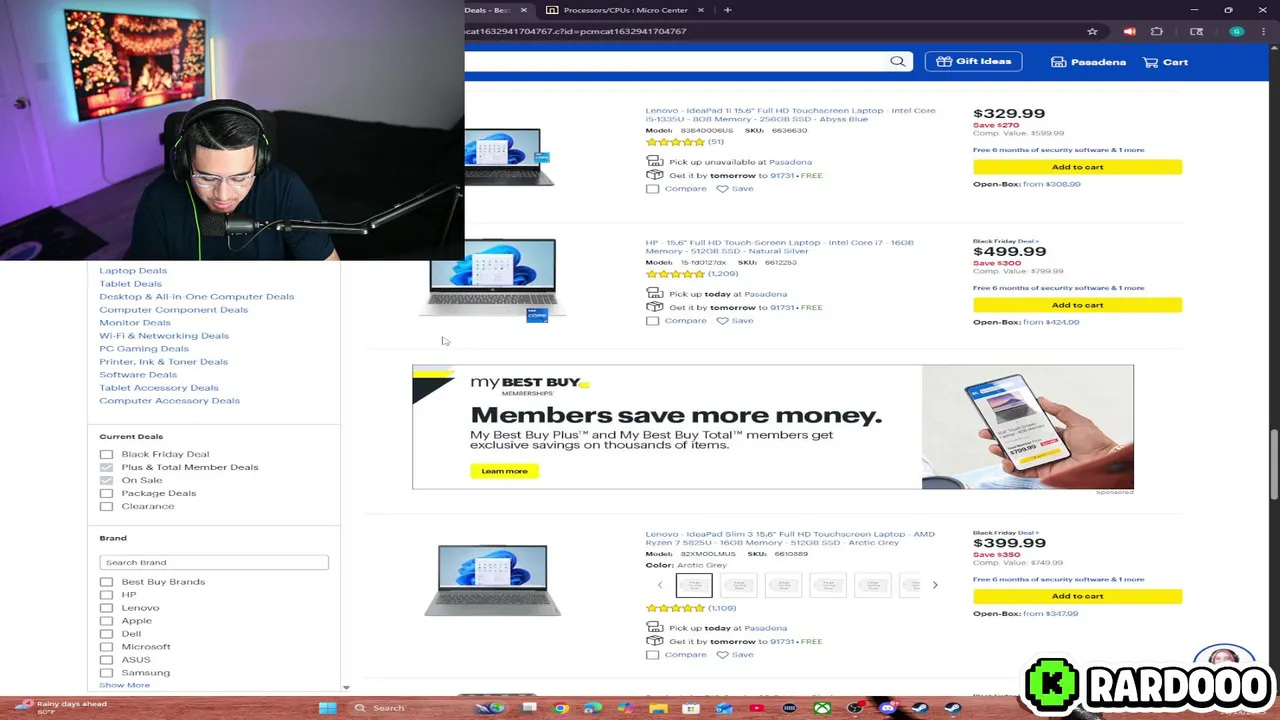The image size is (1280, 720).
Task: Click Learn more on membership banner
Action: [504, 471]
